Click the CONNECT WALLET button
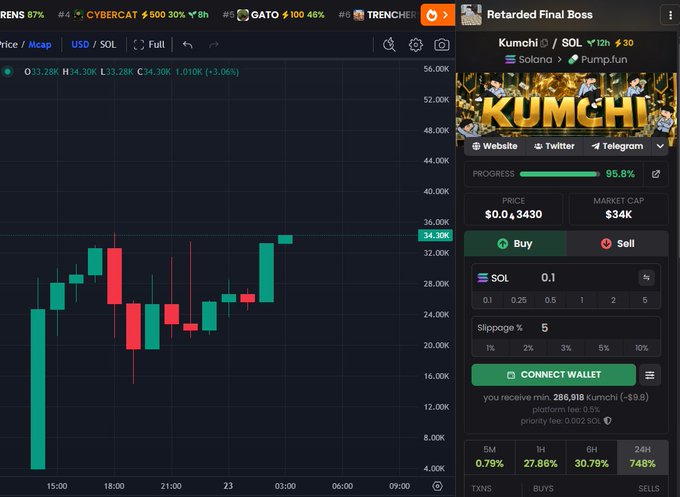Image resolution: width=680 pixels, height=497 pixels. (x=553, y=375)
